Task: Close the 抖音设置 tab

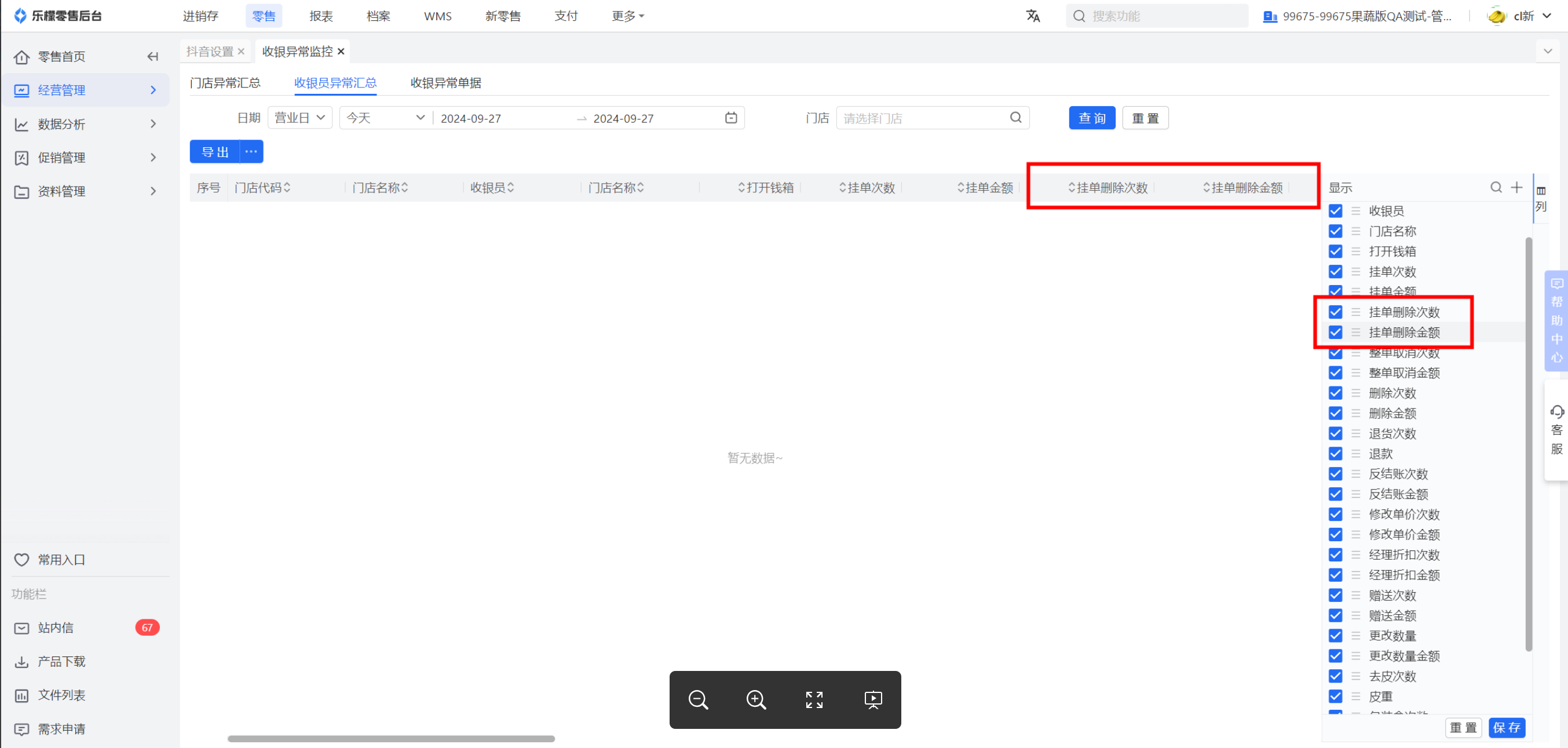Action: coord(241,52)
